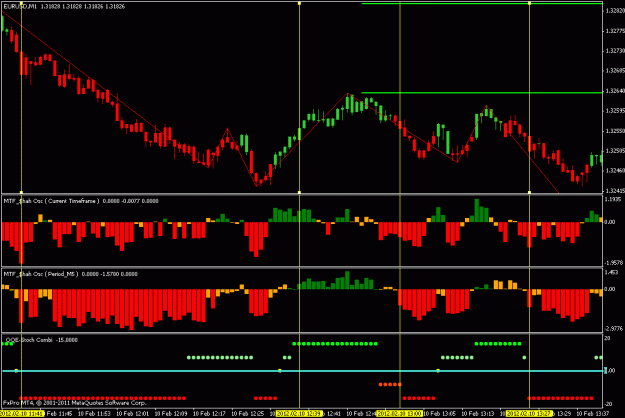
Task: Click the -2.9776 scale value of M5 oscillator
Action: click(613, 329)
